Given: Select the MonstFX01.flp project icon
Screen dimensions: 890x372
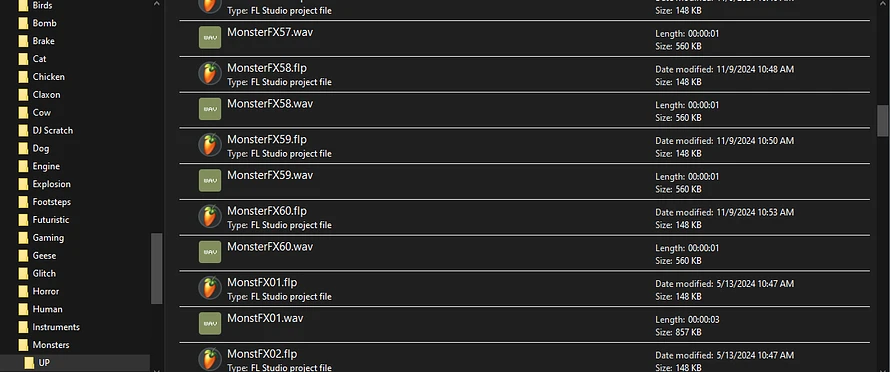Looking at the screenshot, I should 209,289.
